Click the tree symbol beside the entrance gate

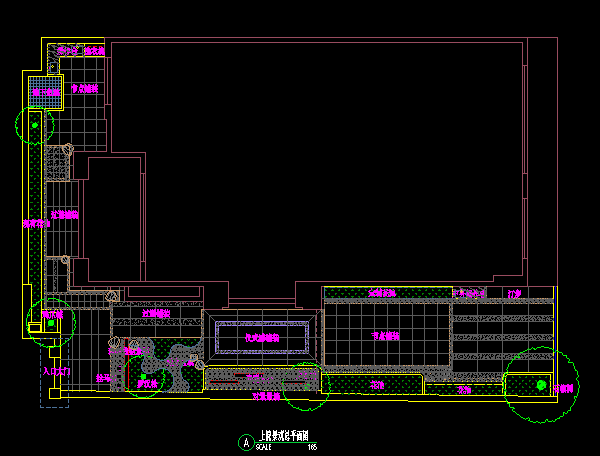(51, 322)
